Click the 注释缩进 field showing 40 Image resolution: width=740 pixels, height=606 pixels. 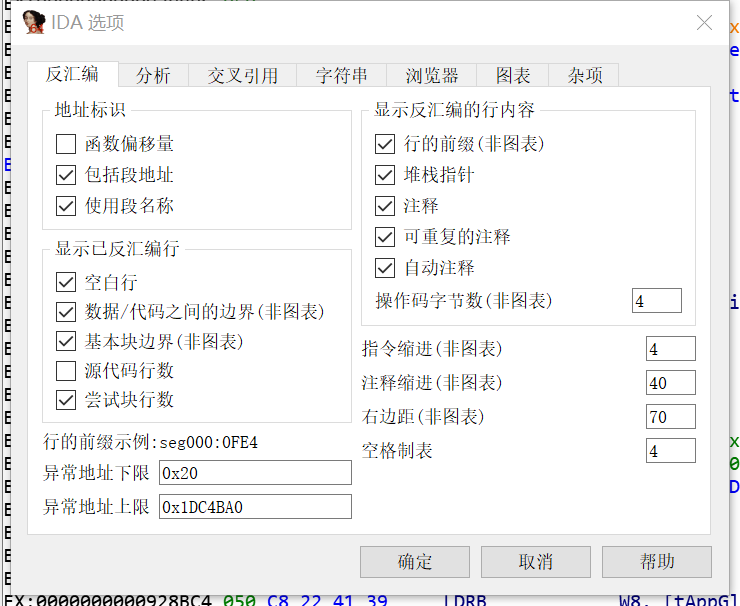[x=670, y=383]
